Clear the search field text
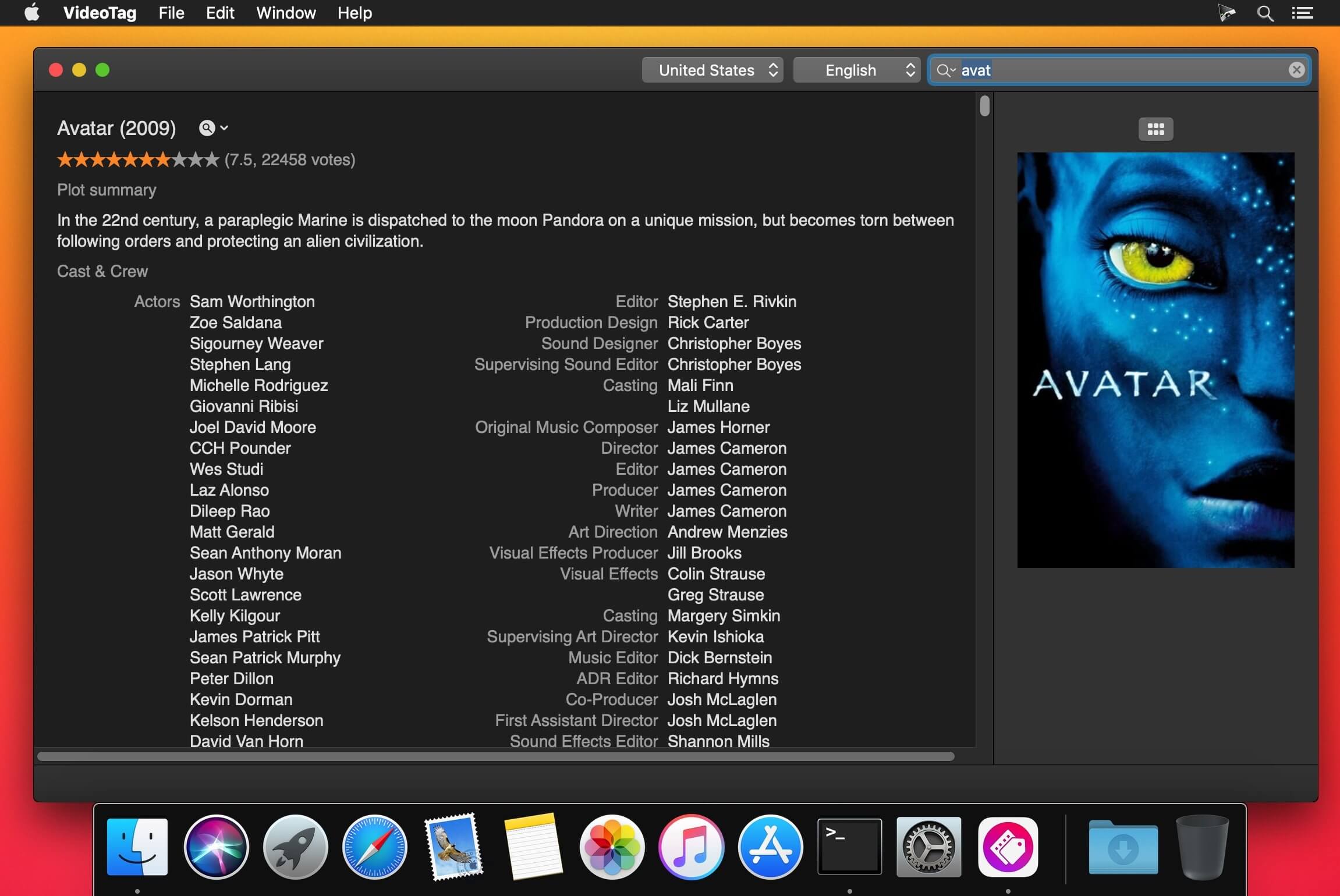1340x896 pixels. [x=1296, y=70]
